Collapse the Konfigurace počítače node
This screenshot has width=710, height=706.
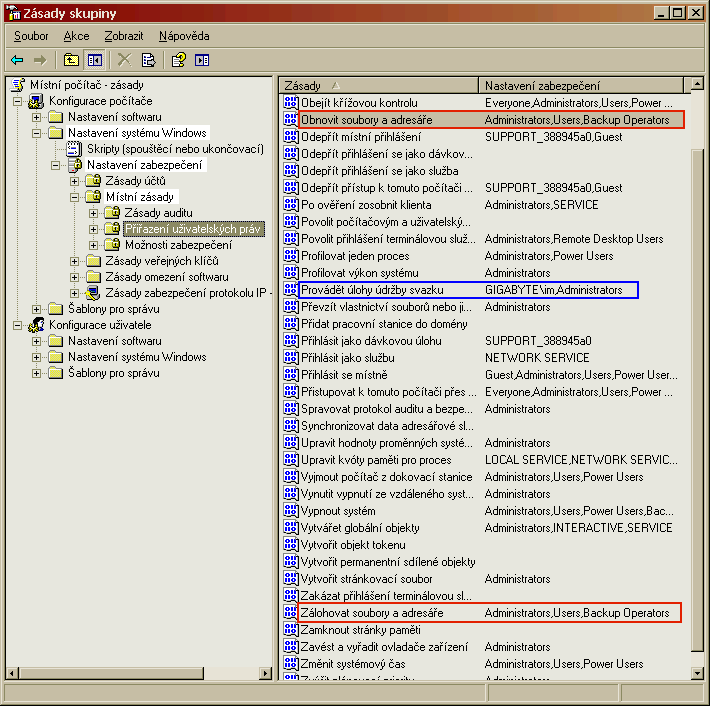coord(18,101)
